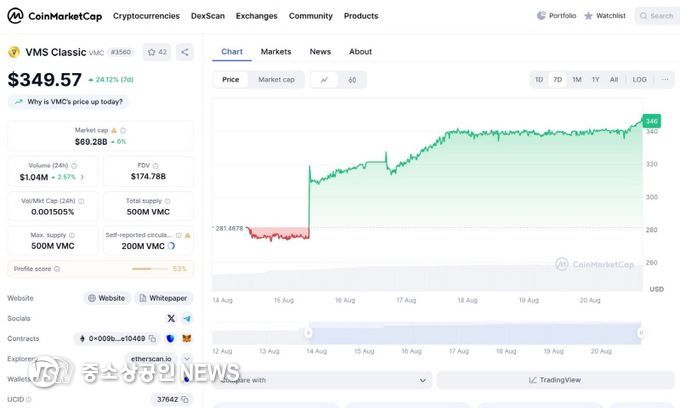Click left handle of chart range slider
The image size is (680, 408).
click(308, 333)
